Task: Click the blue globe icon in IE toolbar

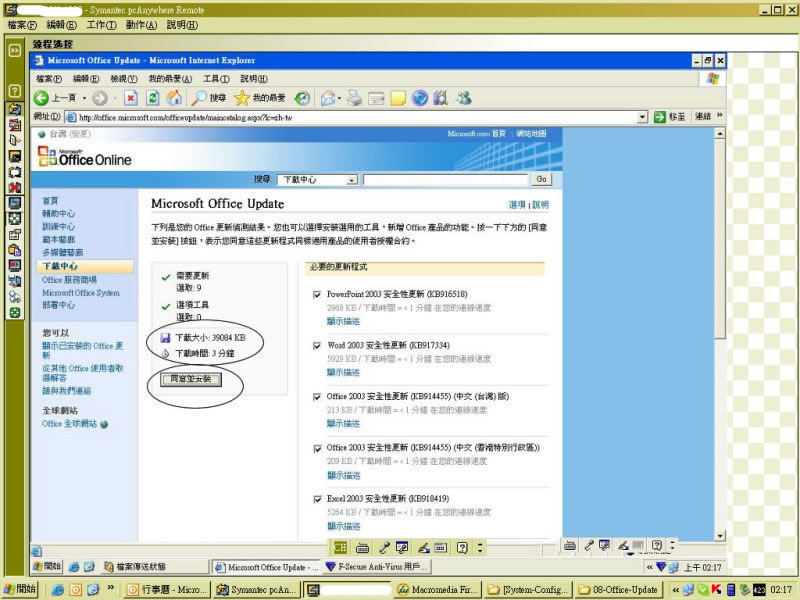Action: (x=419, y=98)
